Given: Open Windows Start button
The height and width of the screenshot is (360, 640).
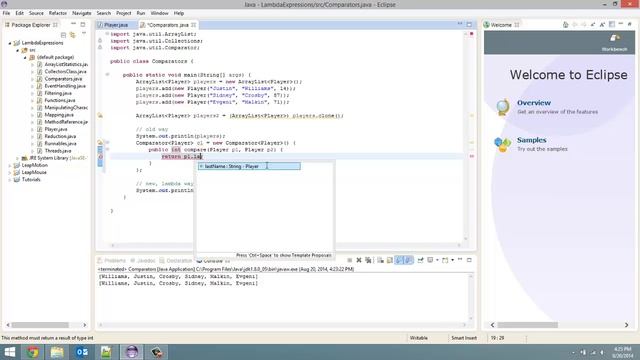Looking at the screenshot, I should (x=9, y=352).
